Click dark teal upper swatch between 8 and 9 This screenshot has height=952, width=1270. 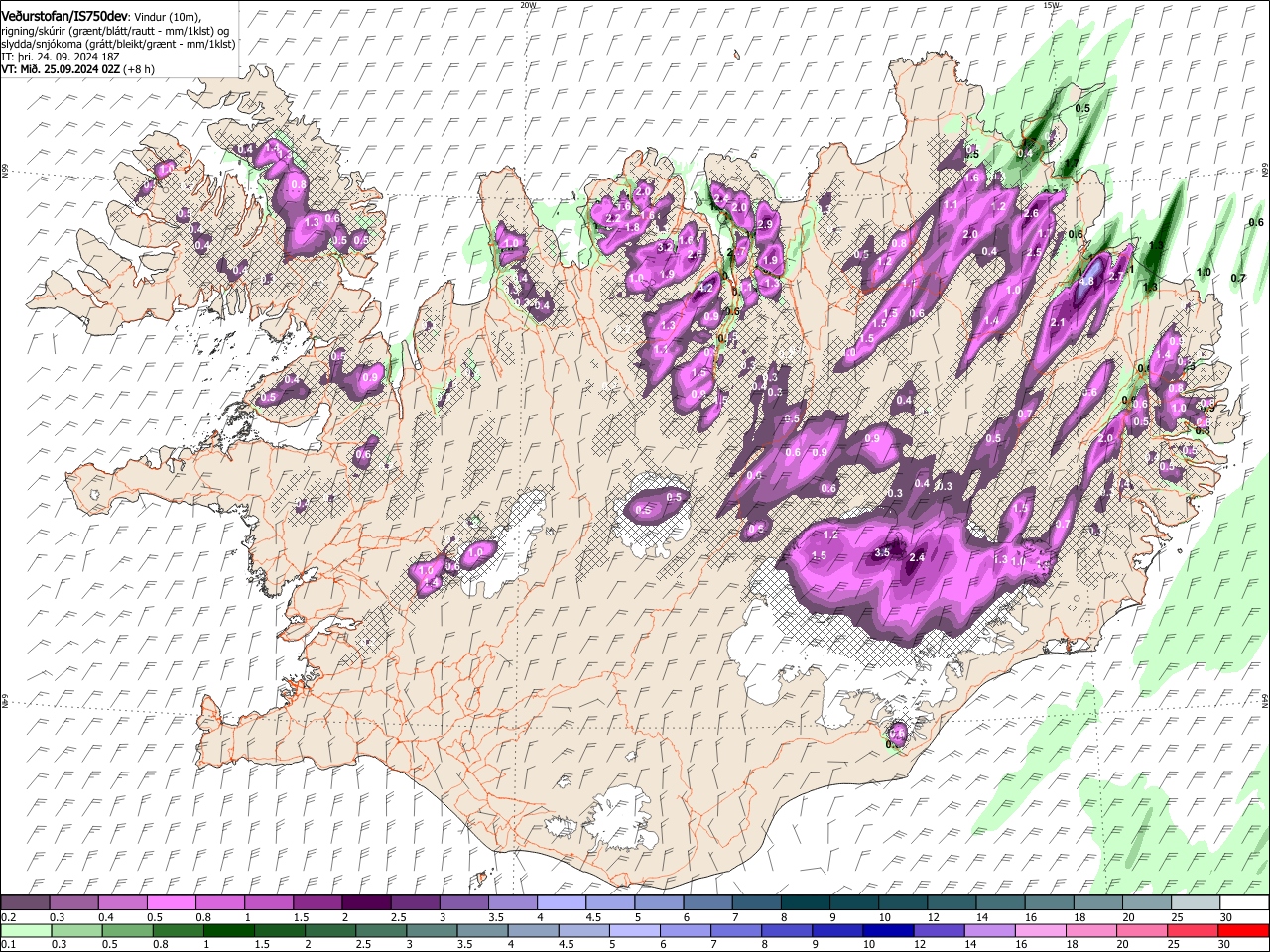point(805,902)
